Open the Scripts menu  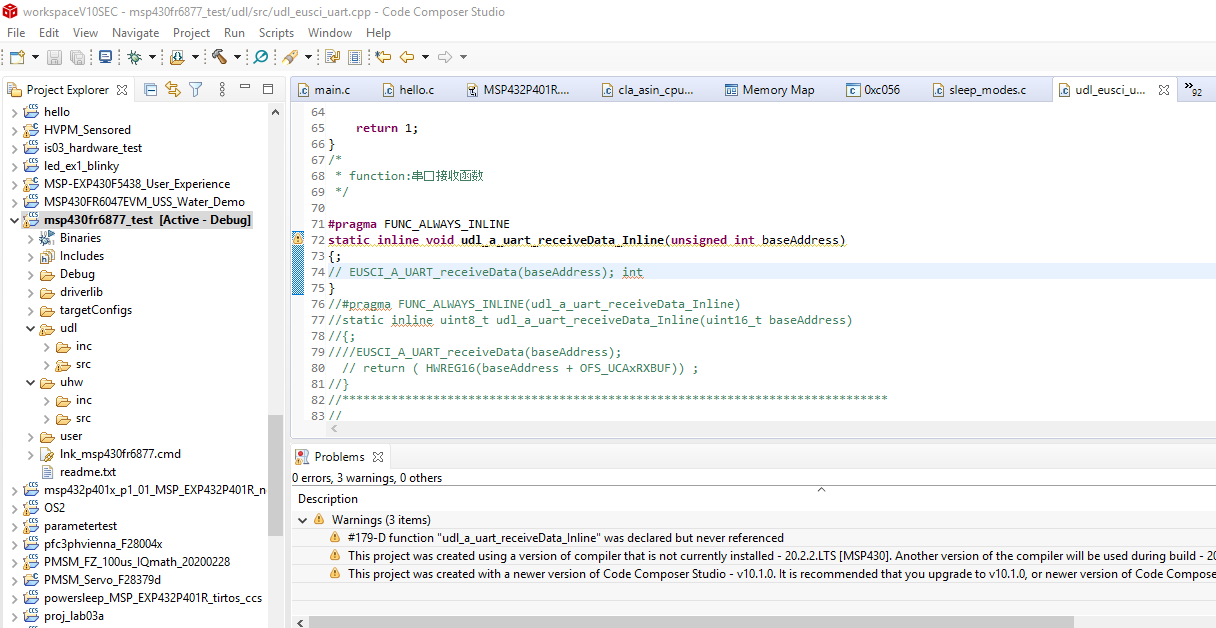[276, 32]
